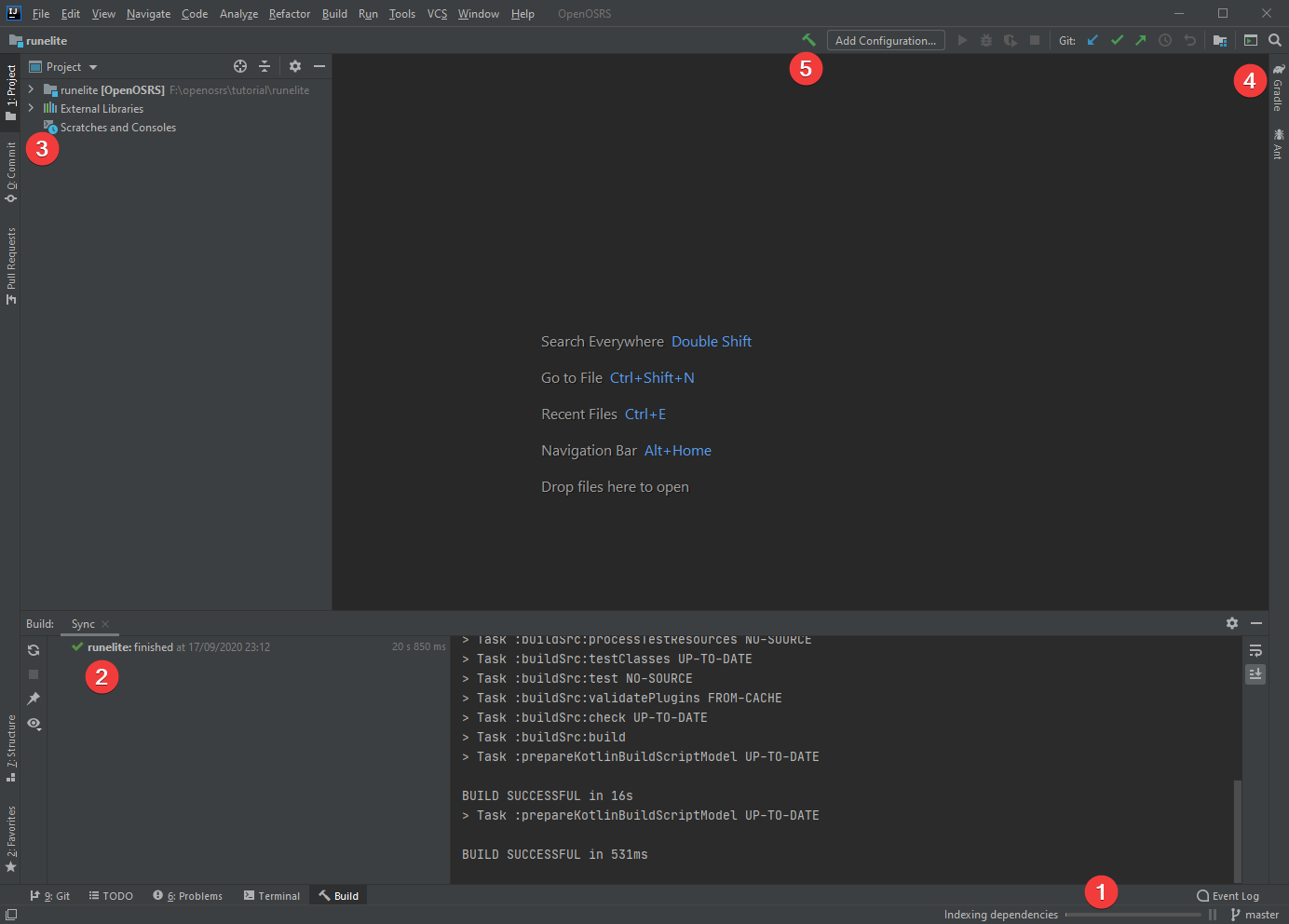
Task: Toggle the pin tab icon in Build panel
Action: tap(34, 699)
